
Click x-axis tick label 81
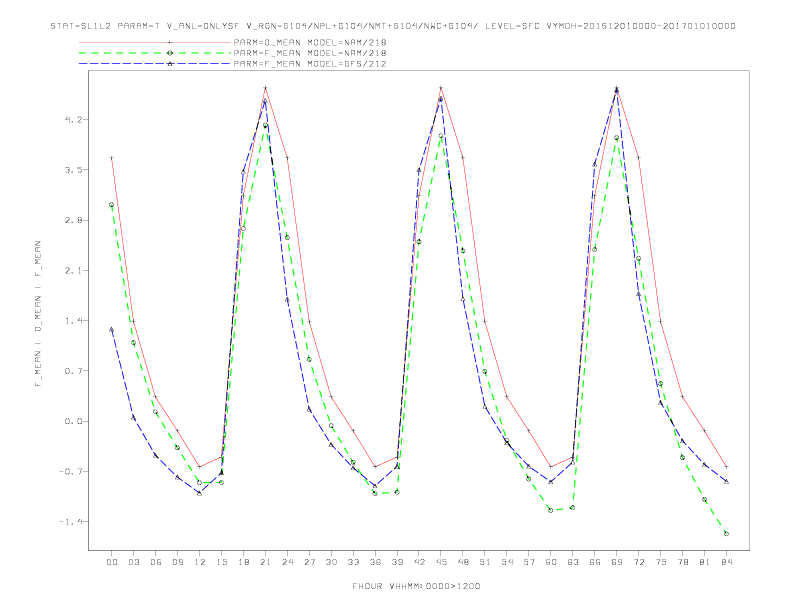pyautogui.click(x=705, y=562)
